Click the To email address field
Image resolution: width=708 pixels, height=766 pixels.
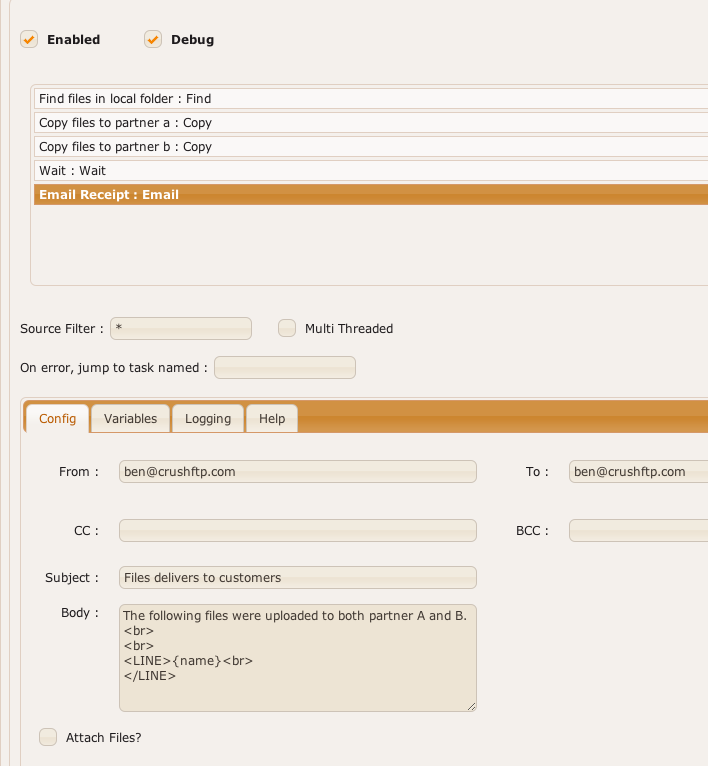[638, 471]
